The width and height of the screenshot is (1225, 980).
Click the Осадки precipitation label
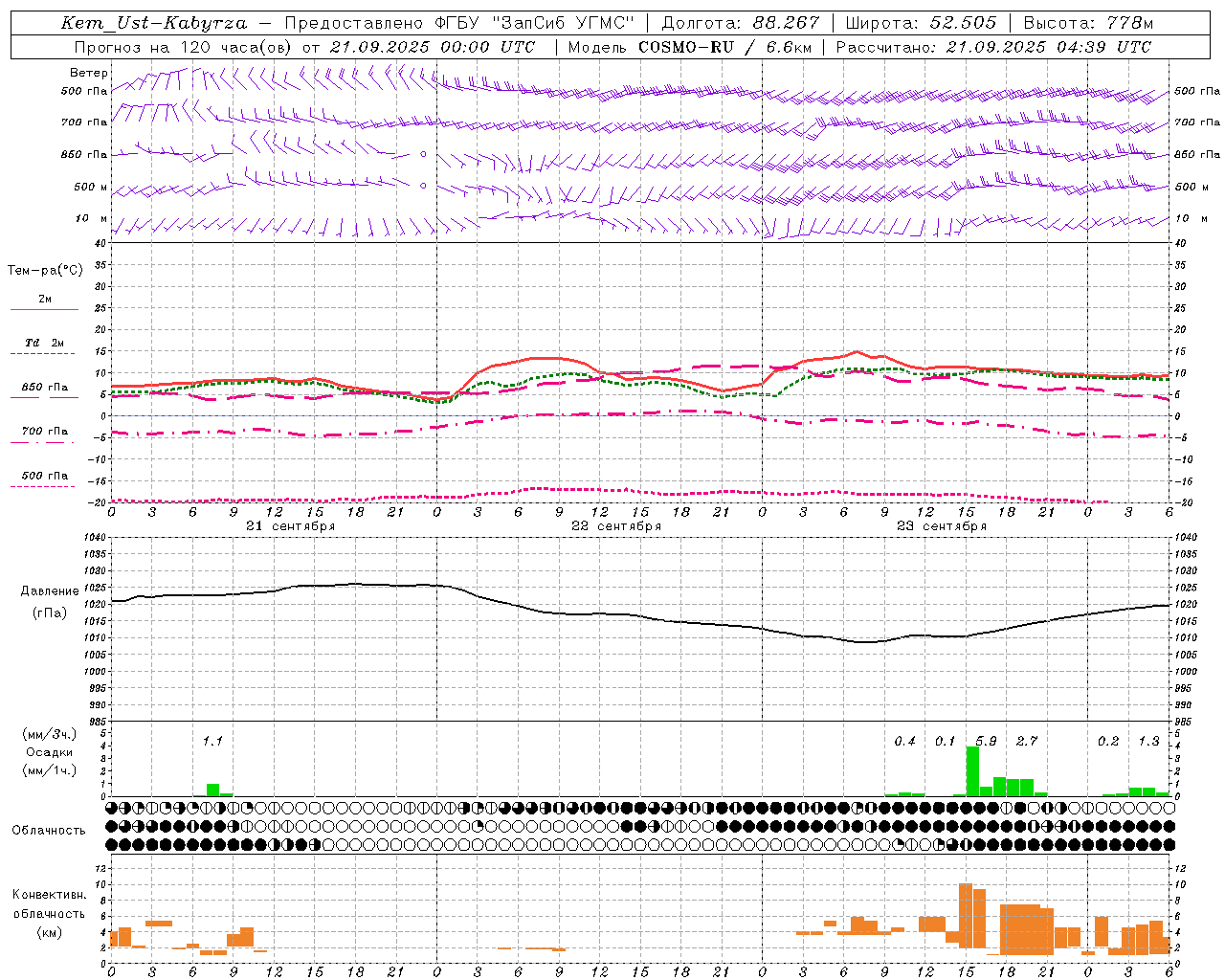(x=49, y=752)
